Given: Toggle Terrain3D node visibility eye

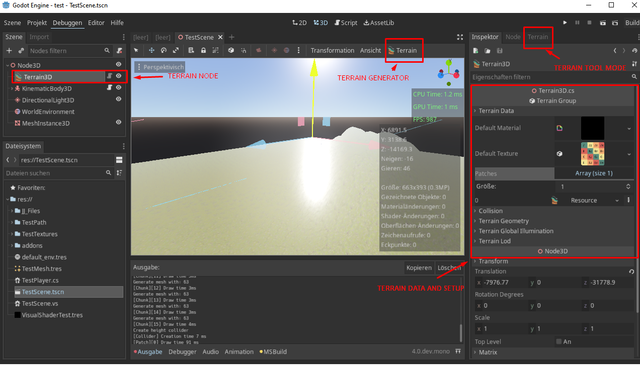Looking at the screenshot, I should pyautogui.click(x=119, y=76).
